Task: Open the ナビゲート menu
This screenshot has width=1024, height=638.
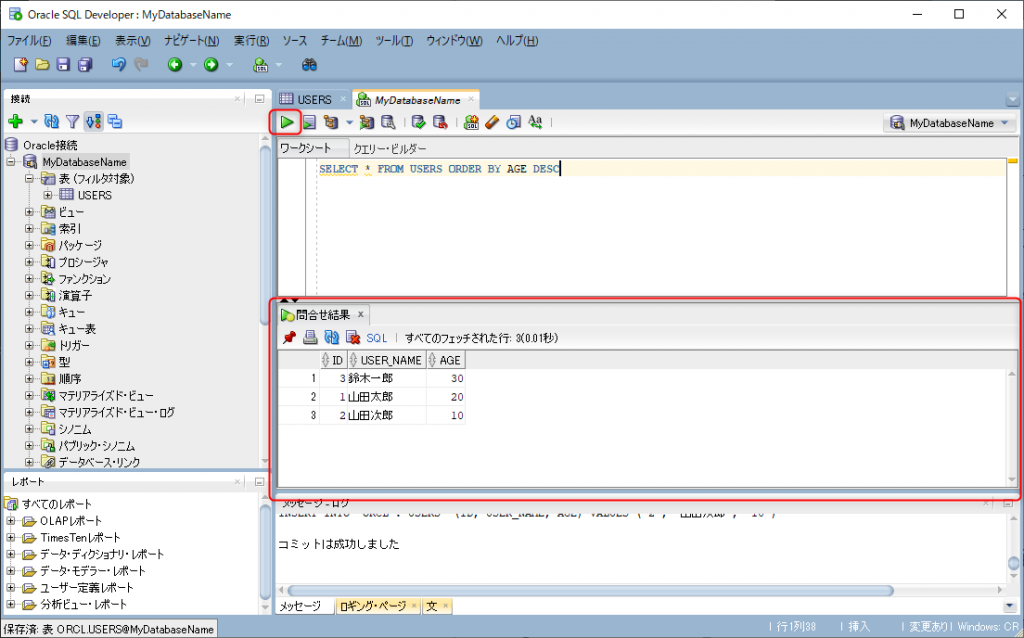Action: click(191, 40)
